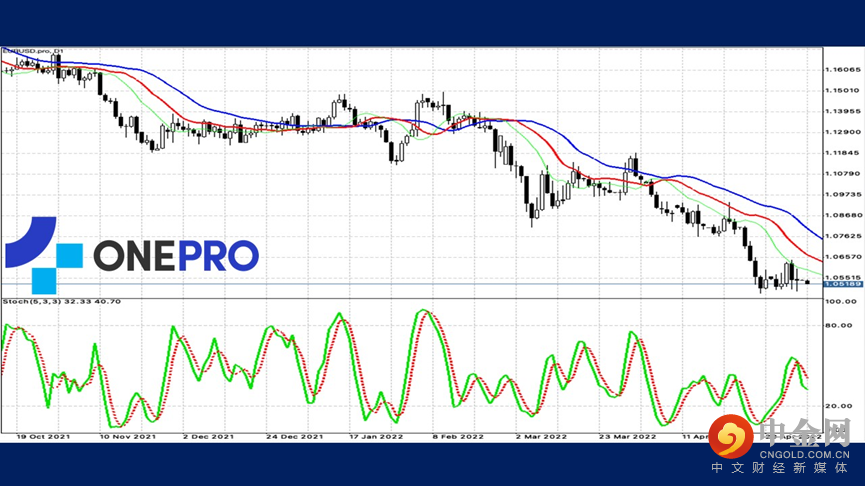
Task: Click the 100.00 stochastic scale label
Action: coord(841,300)
